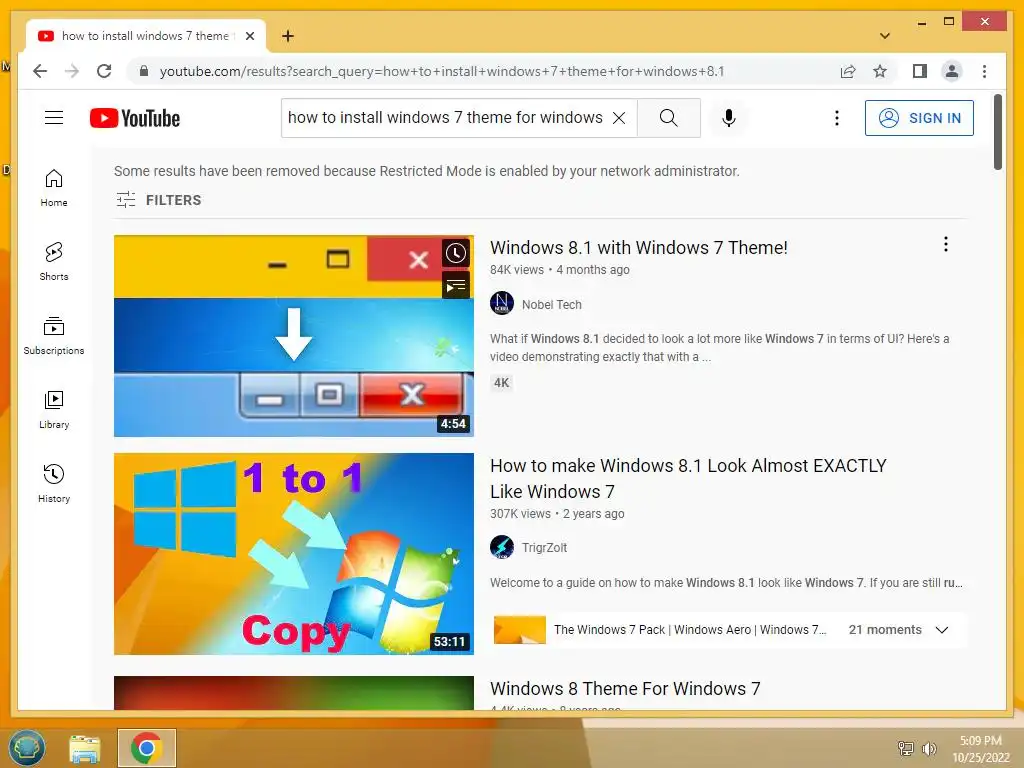This screenshot has height=768, width=1024.
Task: Open Chrome three-dot customize menu
Action: (984, 71)
